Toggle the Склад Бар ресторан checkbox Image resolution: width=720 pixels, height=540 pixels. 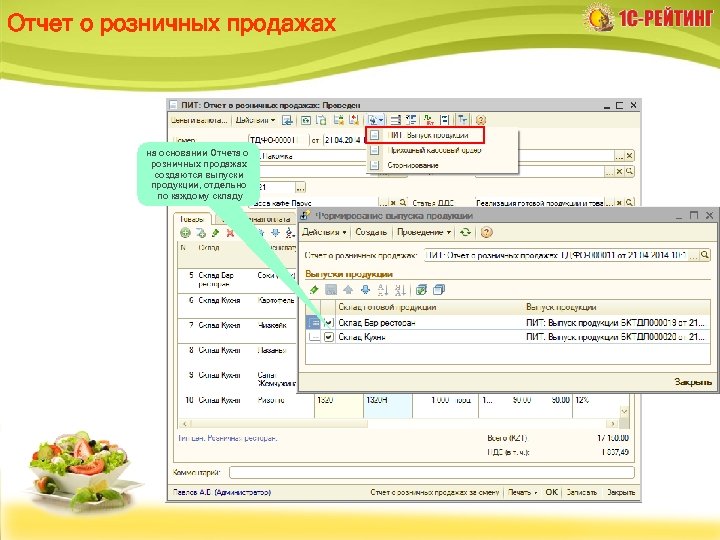[328, 323]
